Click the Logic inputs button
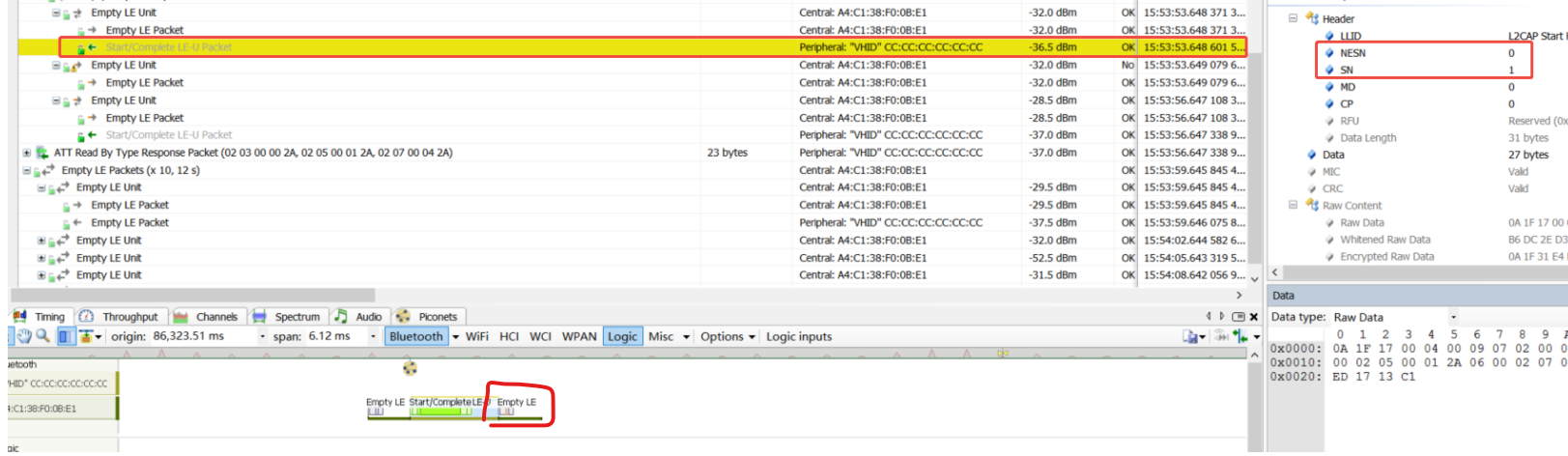The height and width of the screenshot is (456, 1568). click(798, 336)
